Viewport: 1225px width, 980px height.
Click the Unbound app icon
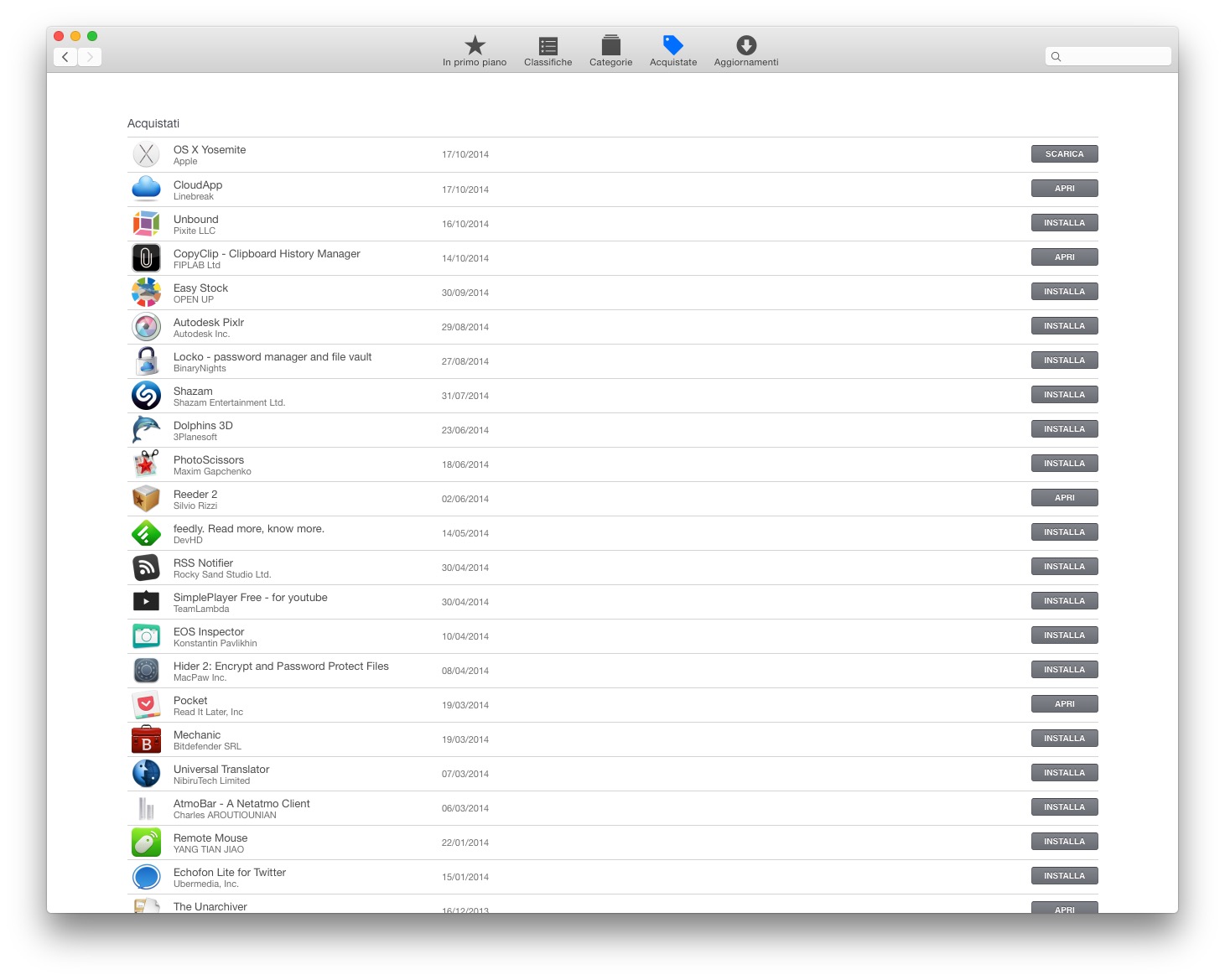(146, 223)
